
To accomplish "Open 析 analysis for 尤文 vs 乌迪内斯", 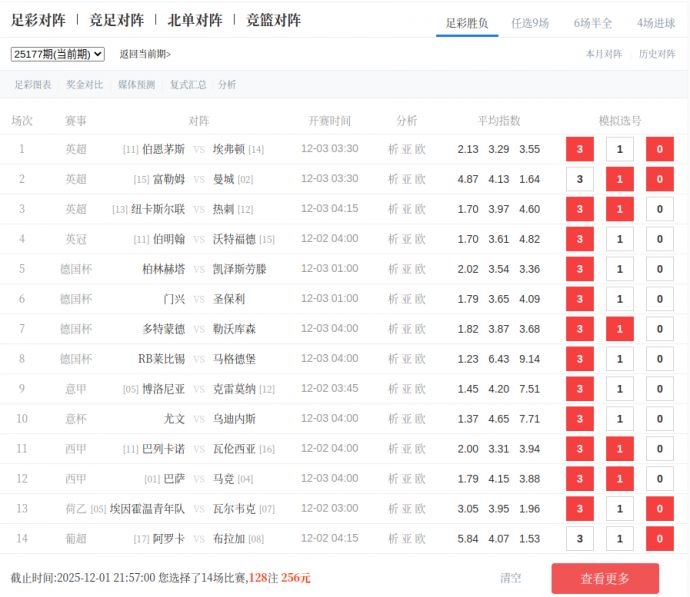I will (x=393, y=419).
